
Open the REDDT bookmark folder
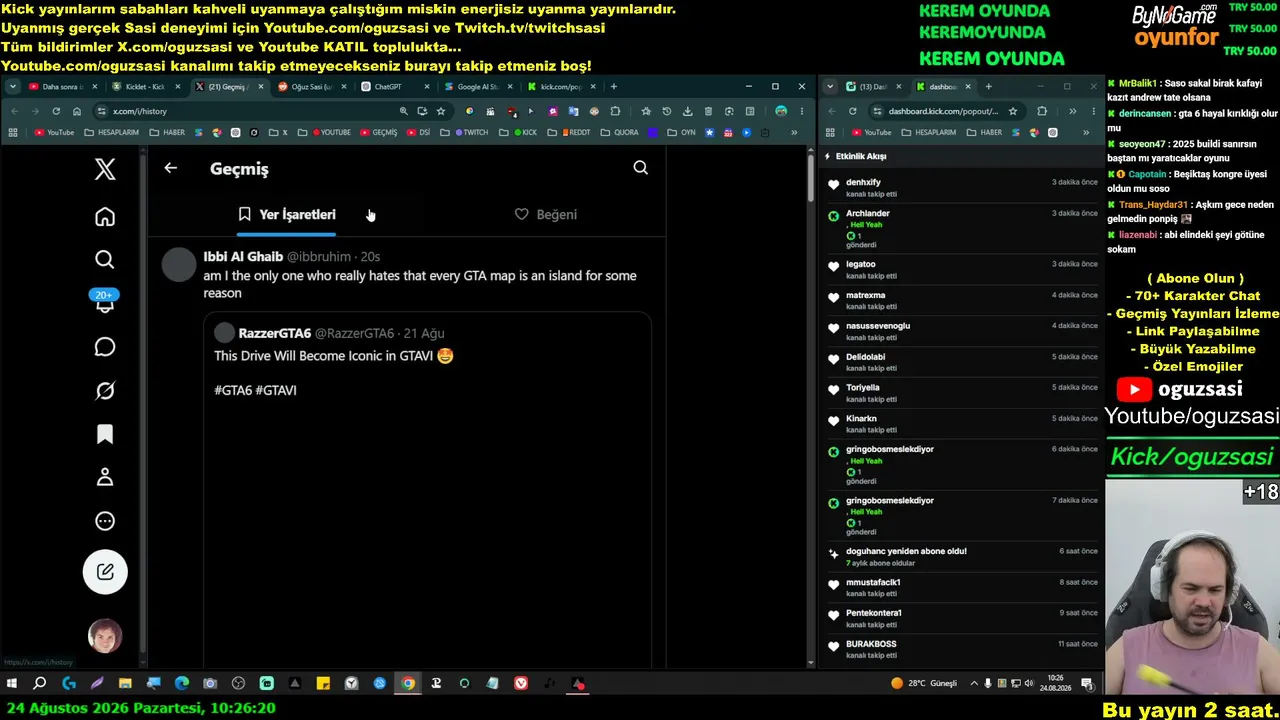[570, 132]
